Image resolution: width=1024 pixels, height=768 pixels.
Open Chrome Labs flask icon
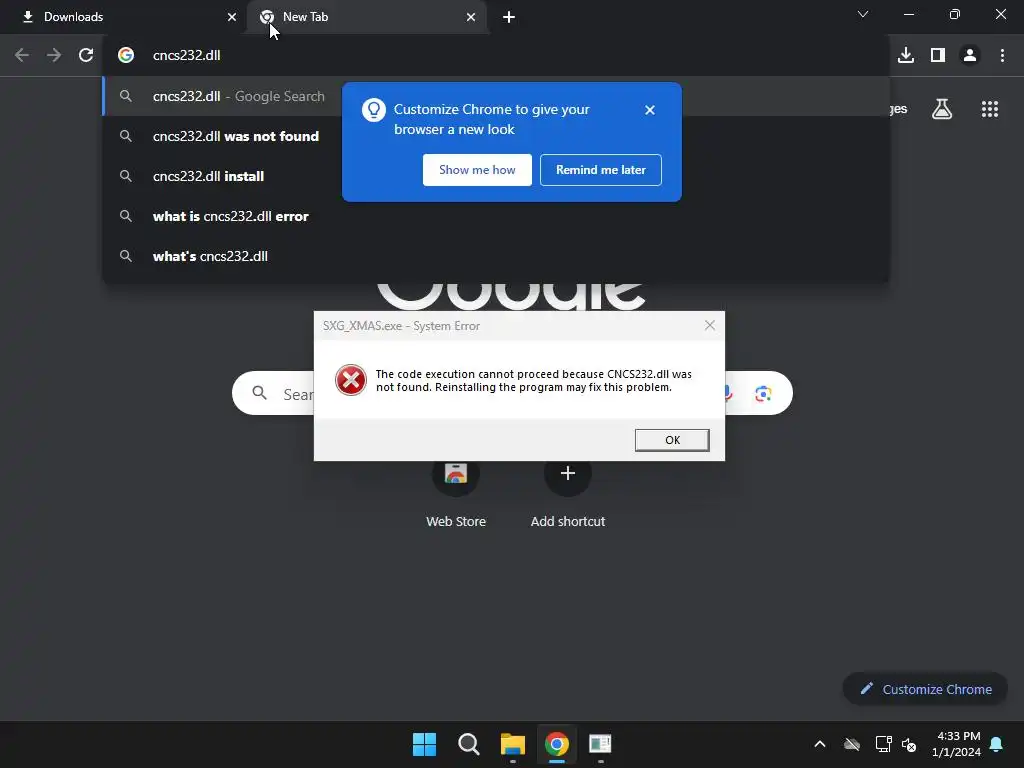(x=942, y=109)
